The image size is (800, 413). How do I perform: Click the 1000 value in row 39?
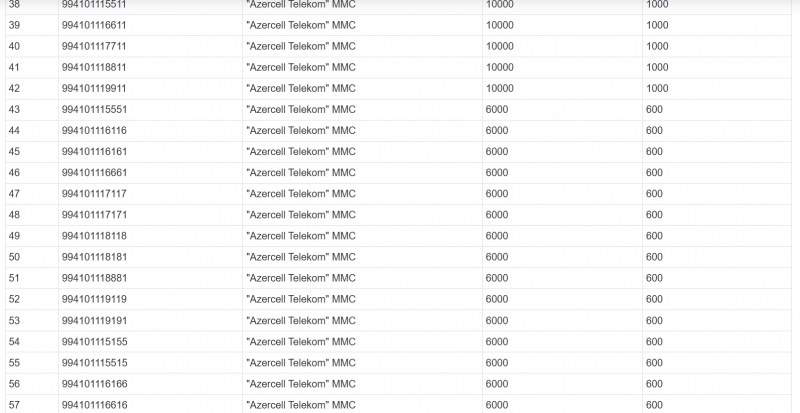pos(657,25)
